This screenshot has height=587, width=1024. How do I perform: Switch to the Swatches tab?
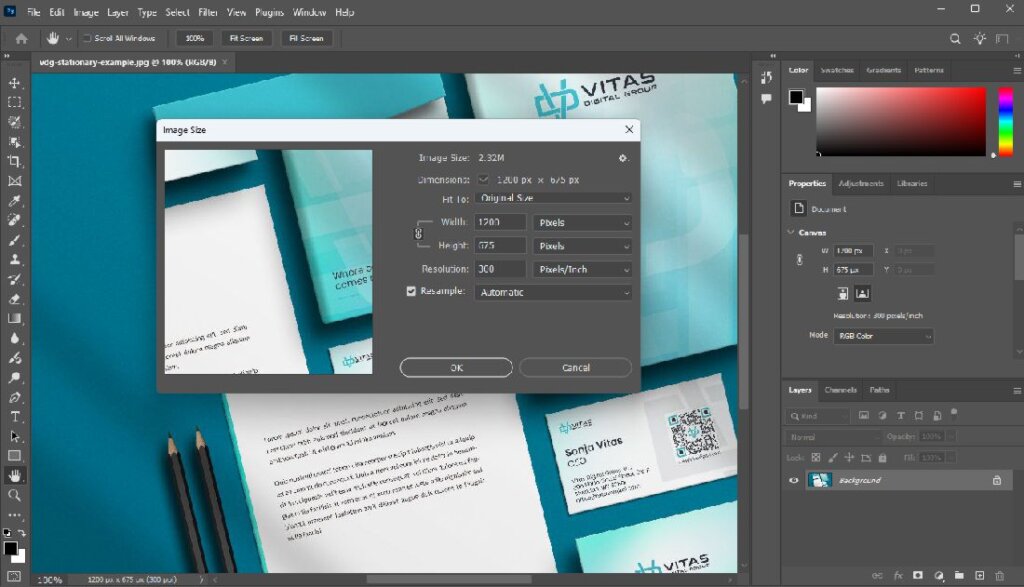coord(837,70)
